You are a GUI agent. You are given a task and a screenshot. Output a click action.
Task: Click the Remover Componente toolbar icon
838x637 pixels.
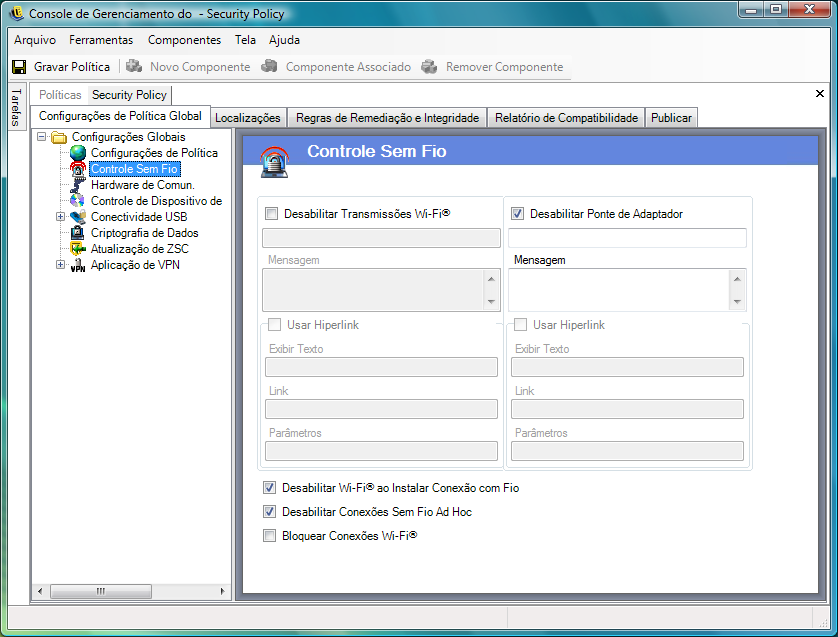[x=429, y=66]
